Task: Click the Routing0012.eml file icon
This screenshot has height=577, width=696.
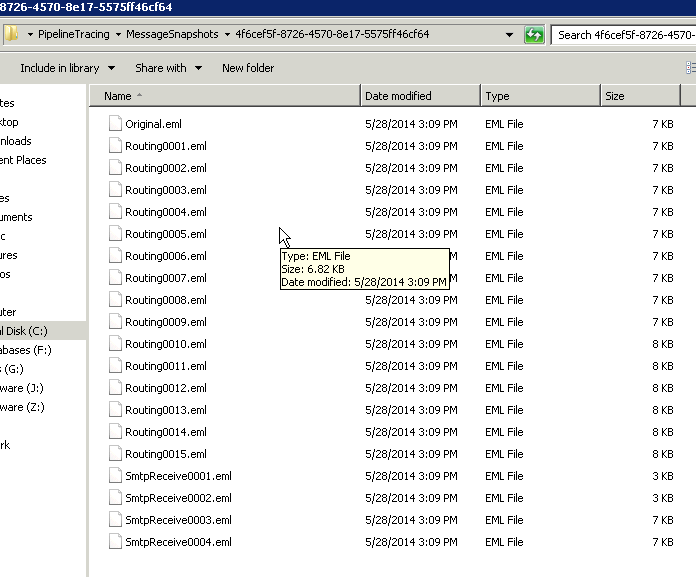Action: click(x=115, y=387)
